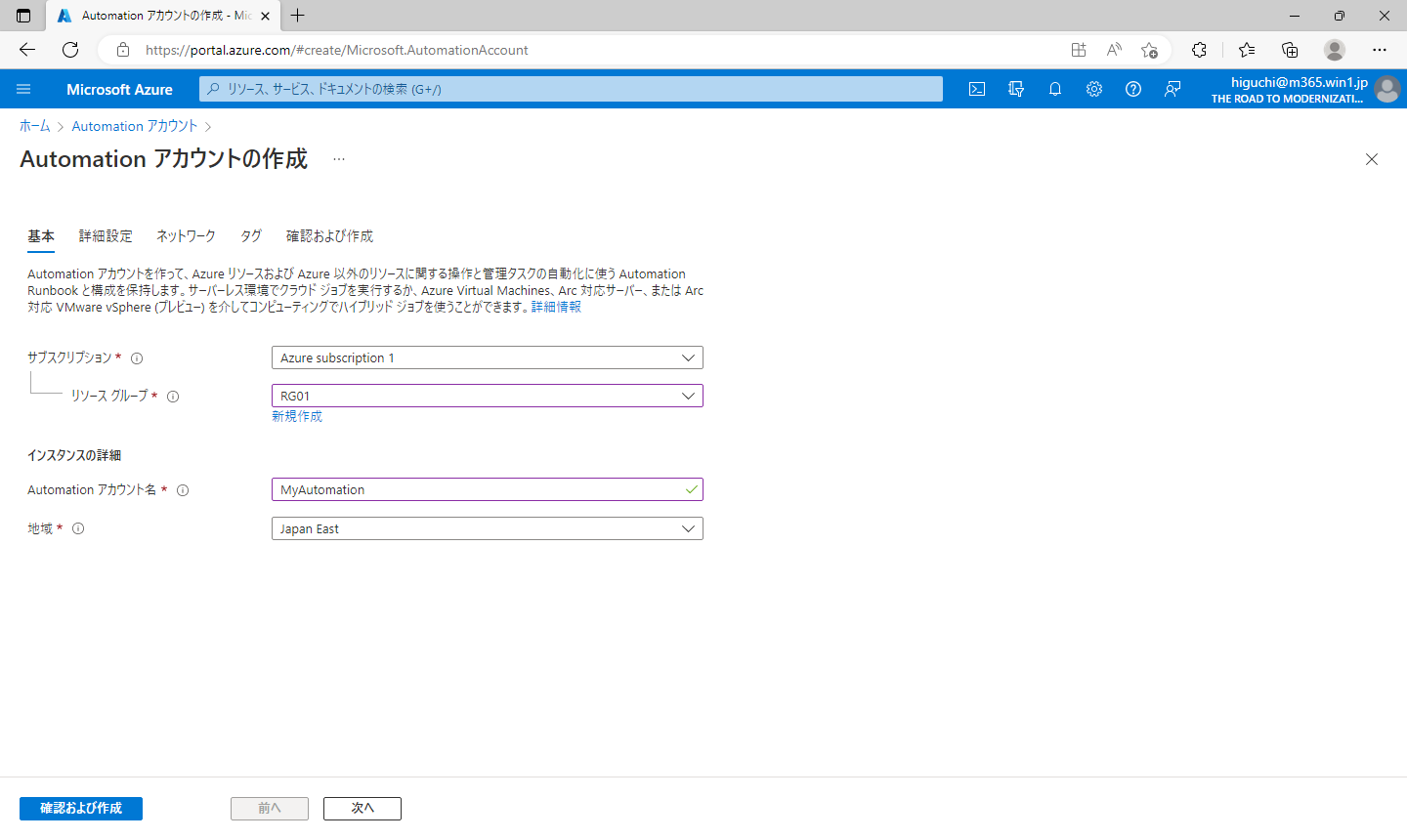Open browser Settings and more menu

1380,50
